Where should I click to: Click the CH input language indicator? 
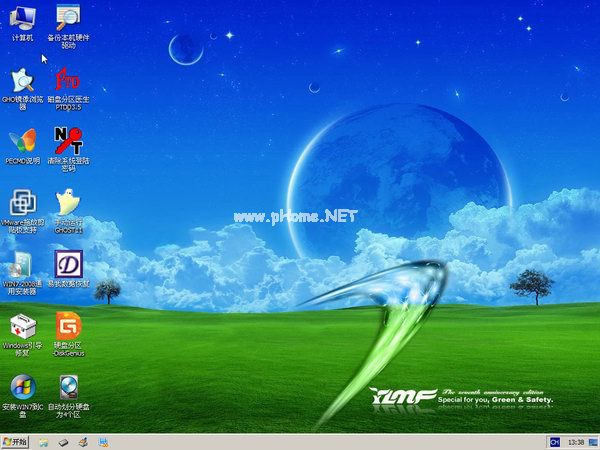(x=553, y=441)
